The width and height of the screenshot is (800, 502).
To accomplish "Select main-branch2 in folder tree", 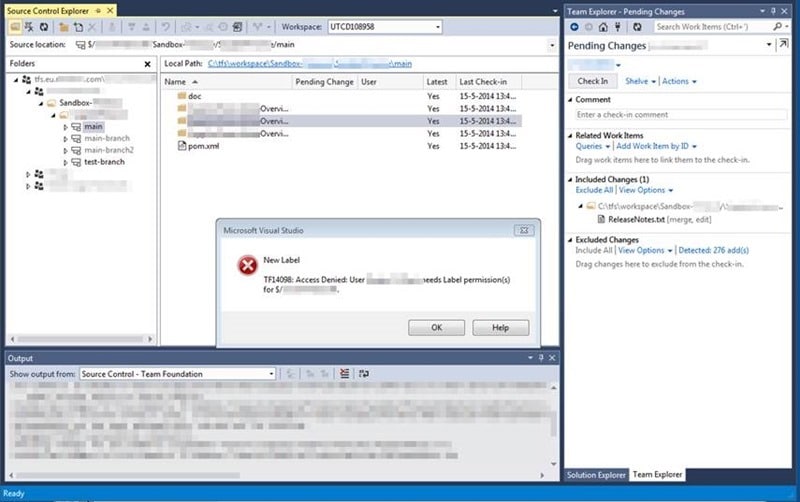I will pos(109,150).
